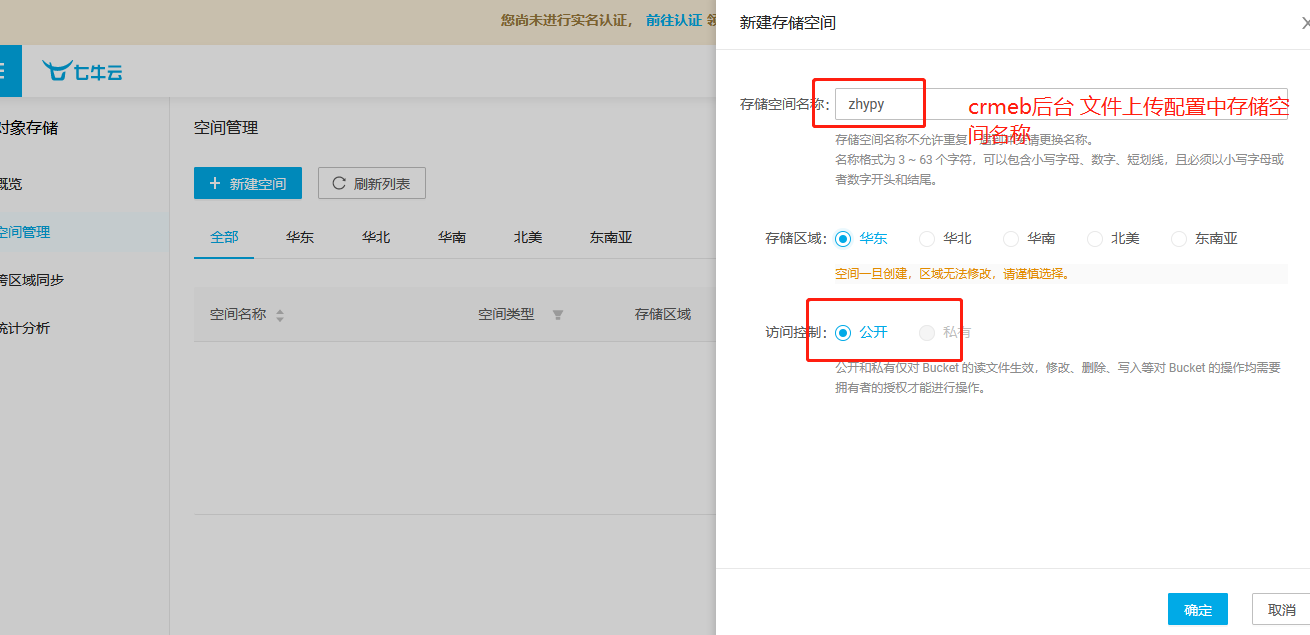Switch to the 华北 region tab
The width and height of the screenshot is (1310, 635).
376,238
